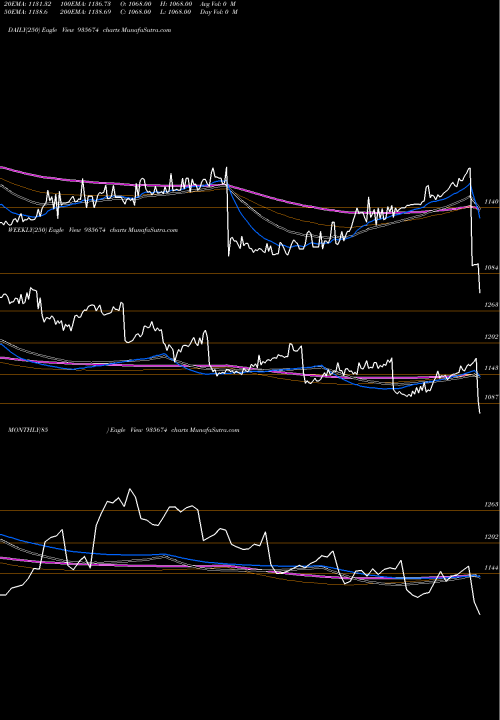Image resolution: width=500 pixels, height=720 pixels.
Task: Click the 1268 price label on monthly chart
Action: (492, 505)
